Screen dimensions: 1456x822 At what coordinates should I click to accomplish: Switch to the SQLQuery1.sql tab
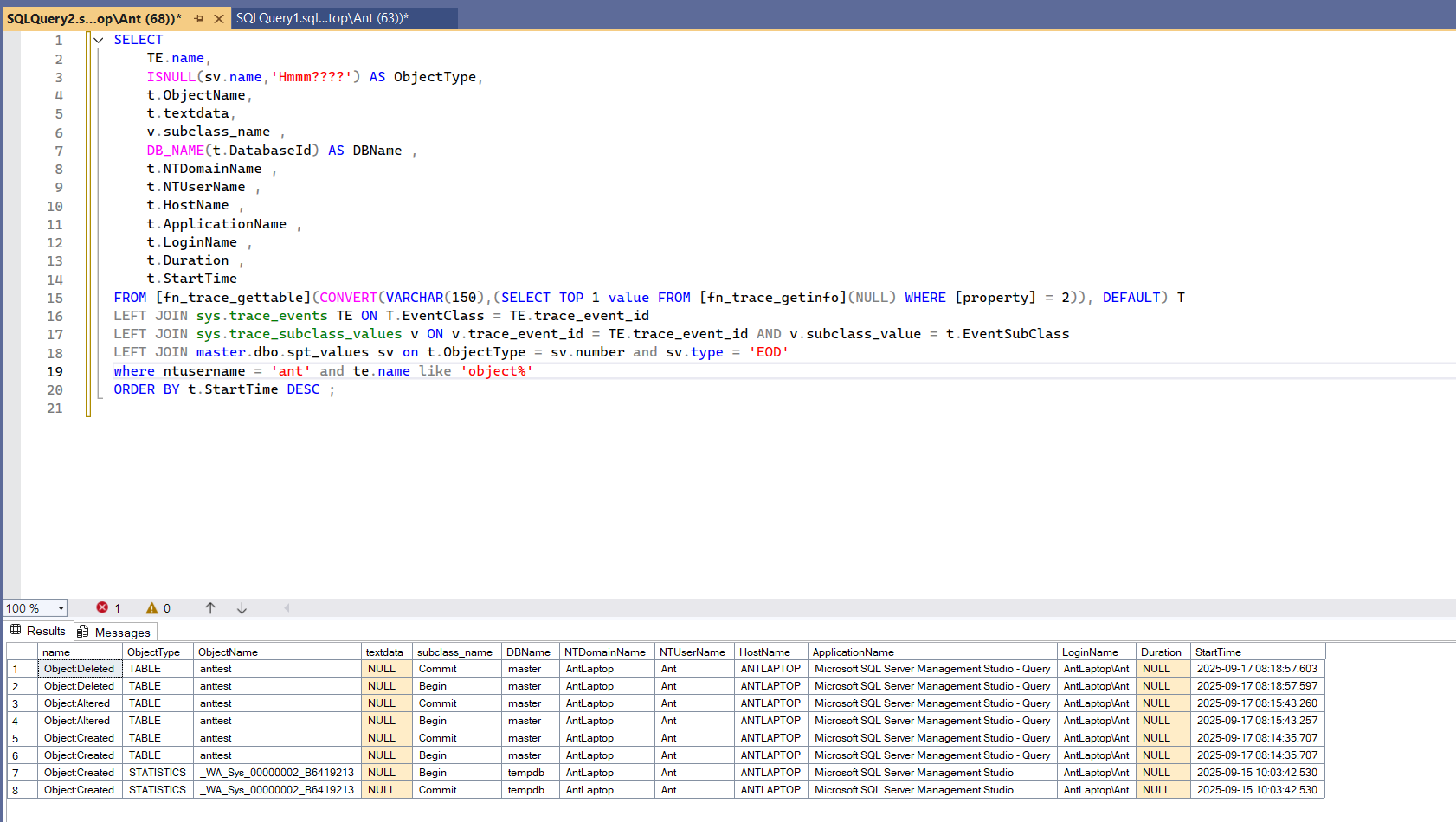point(322,18)
